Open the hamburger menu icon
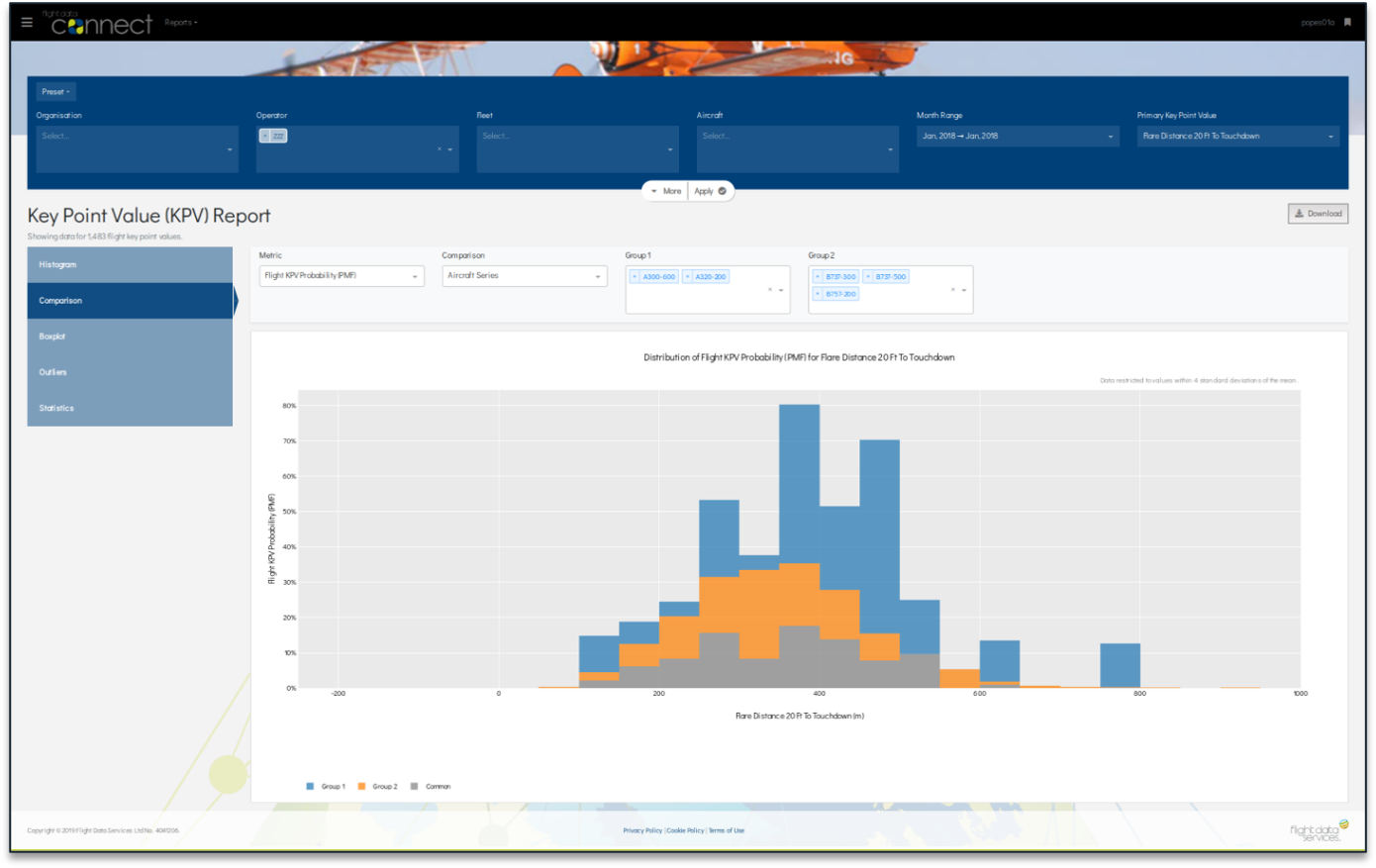 27,22
